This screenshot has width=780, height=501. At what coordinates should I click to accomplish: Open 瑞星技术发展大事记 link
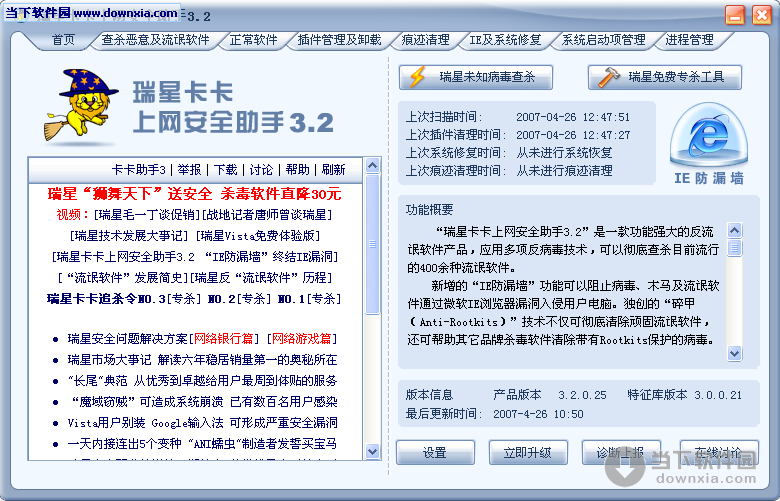[129, 235]
